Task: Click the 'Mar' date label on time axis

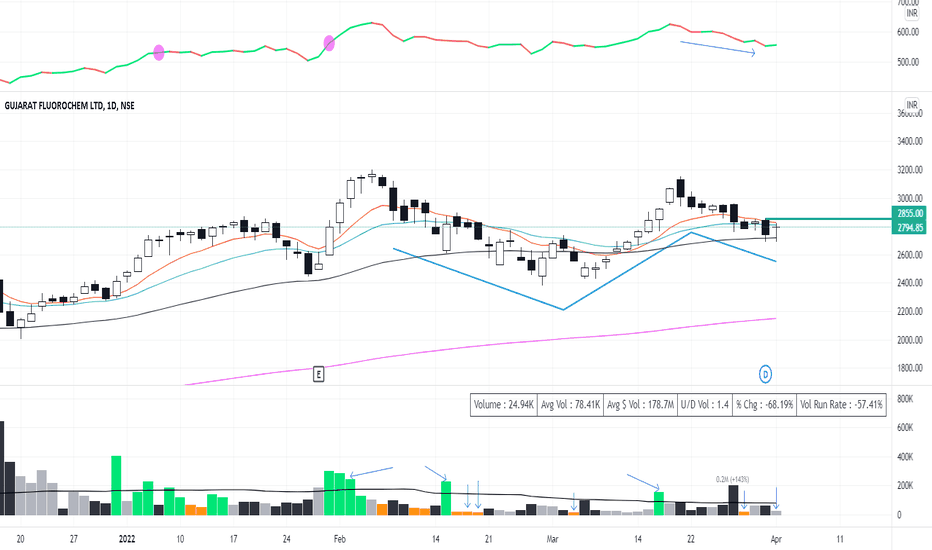Action: coord(552,539)
